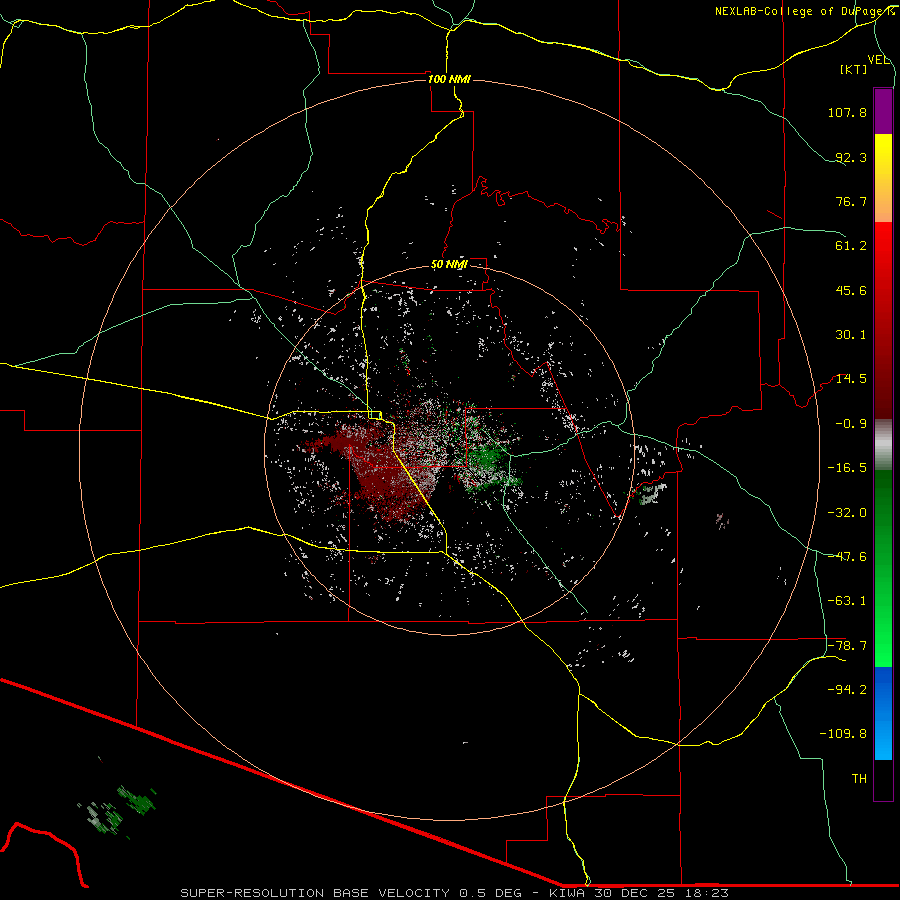Click the 50 NMI range ring label
Screen dimensions: 900x900
coord(449,265)
